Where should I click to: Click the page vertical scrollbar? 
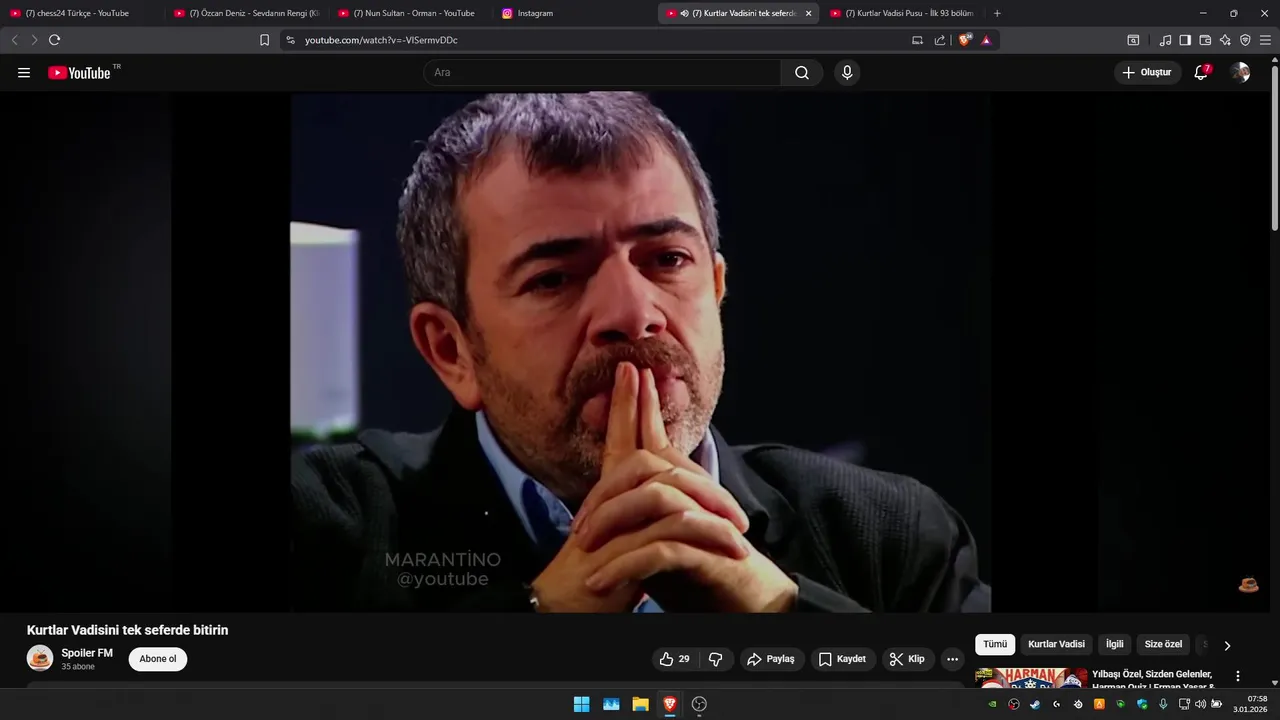click(x=1274, y=148)
